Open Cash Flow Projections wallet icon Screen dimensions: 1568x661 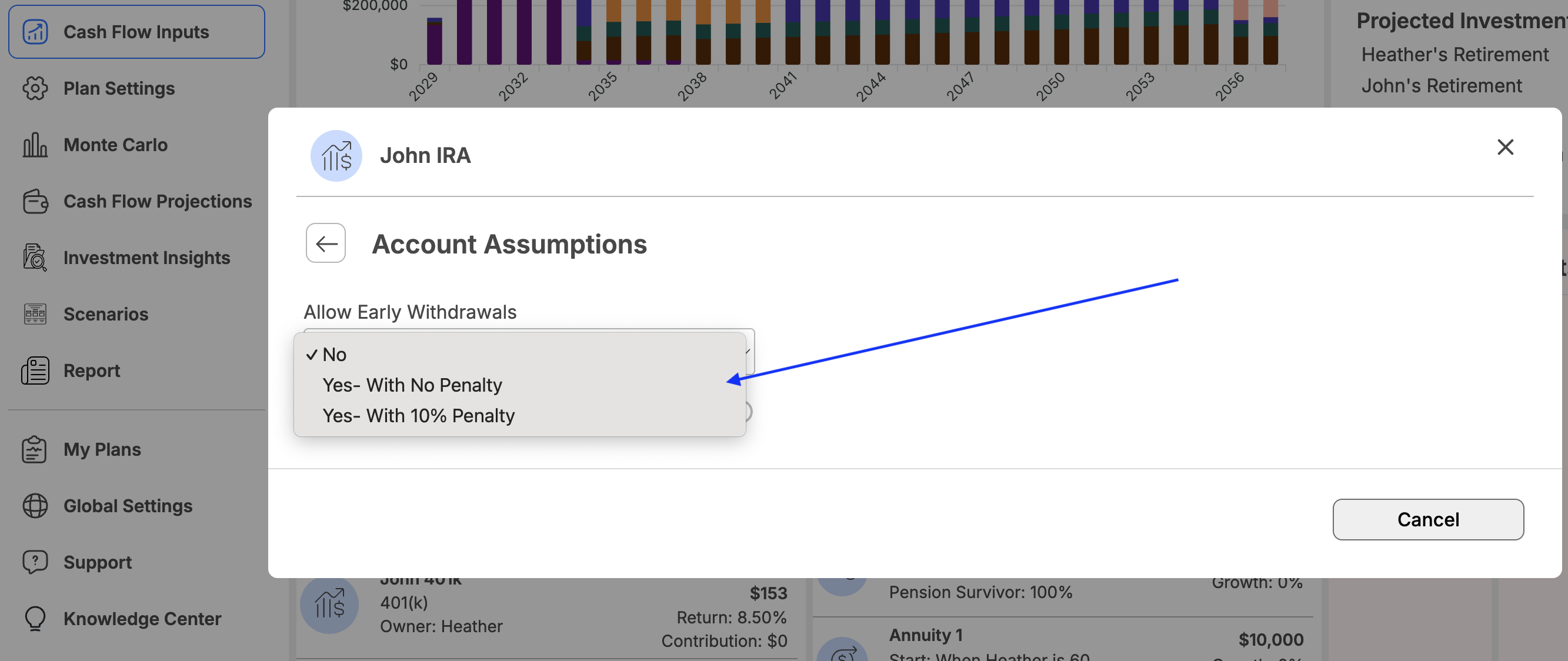35,202
